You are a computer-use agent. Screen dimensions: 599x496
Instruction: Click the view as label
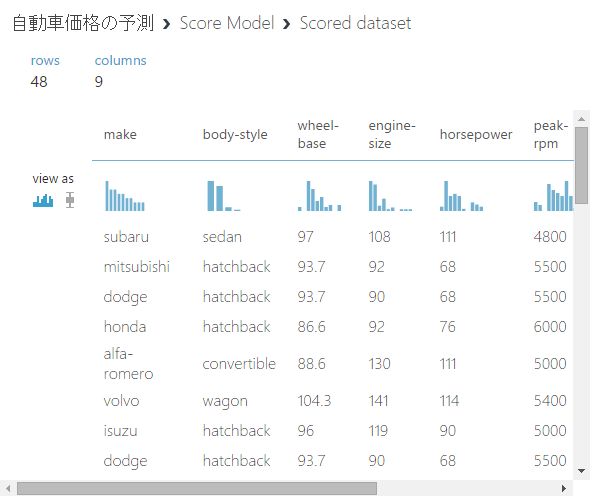(x=53, y=178)
